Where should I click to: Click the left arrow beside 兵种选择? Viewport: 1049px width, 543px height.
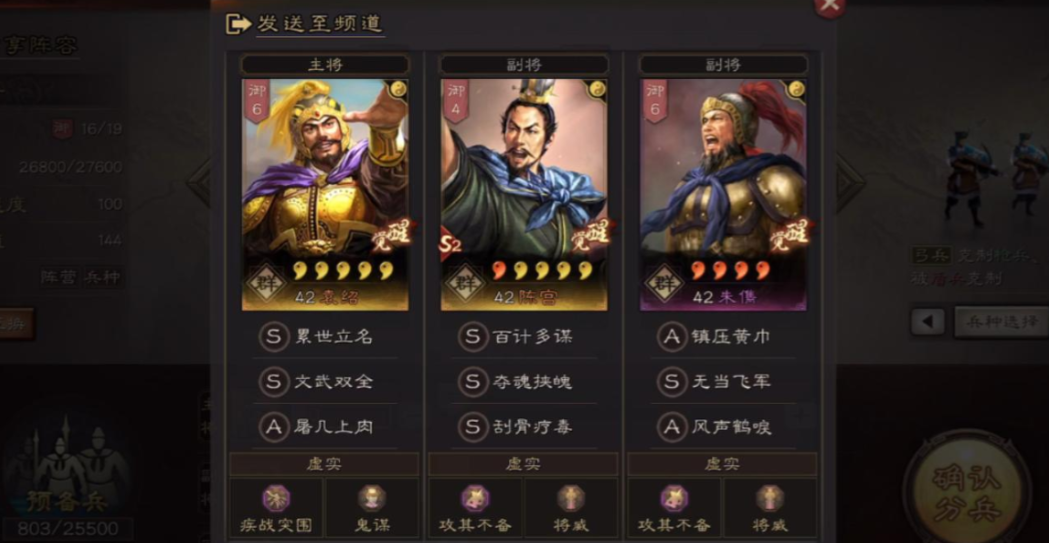(927, 322)
